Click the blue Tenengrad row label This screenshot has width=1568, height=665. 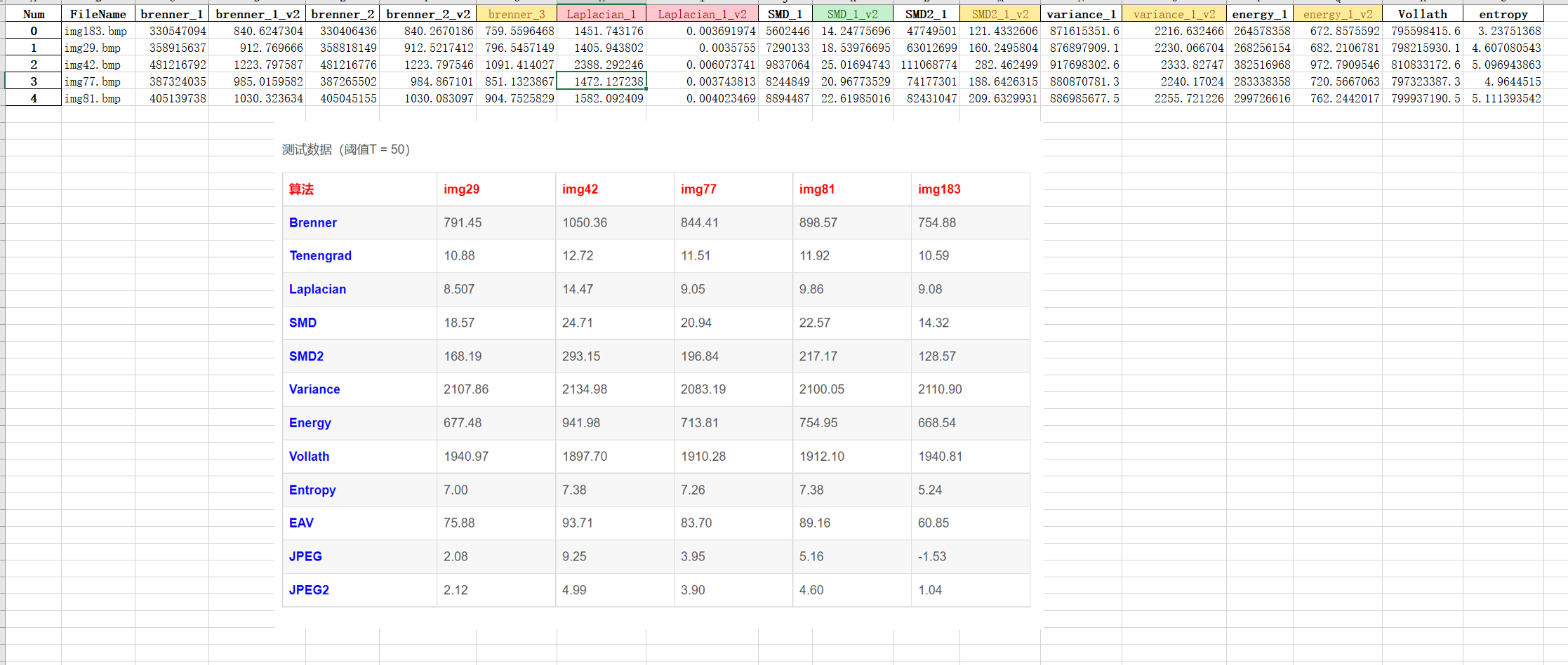tap(320, 256)
